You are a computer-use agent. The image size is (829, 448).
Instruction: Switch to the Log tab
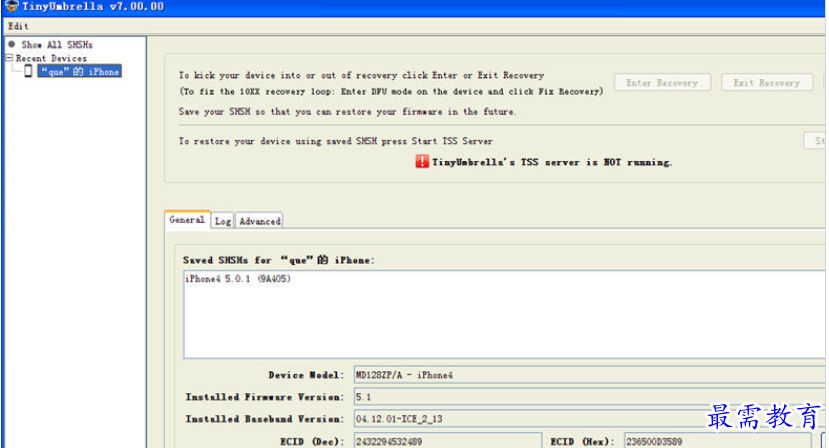tap(223, 221)
